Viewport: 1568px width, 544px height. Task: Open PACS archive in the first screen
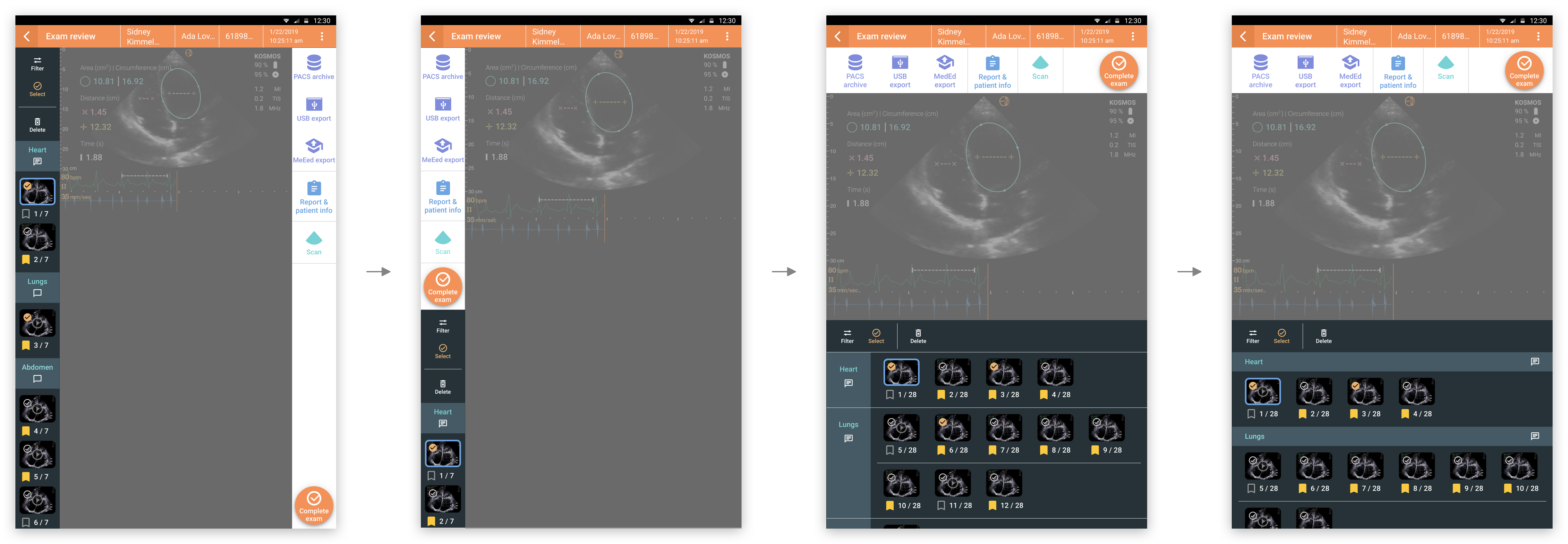pos(313,68)
